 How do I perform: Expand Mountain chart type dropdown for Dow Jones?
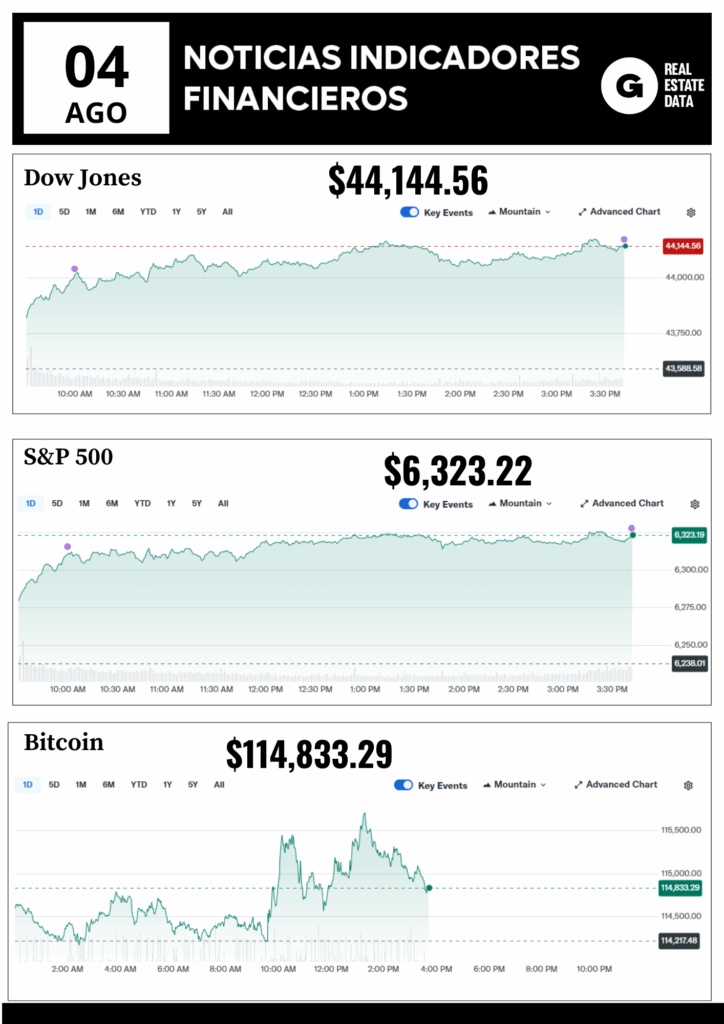tap(520, 212)
